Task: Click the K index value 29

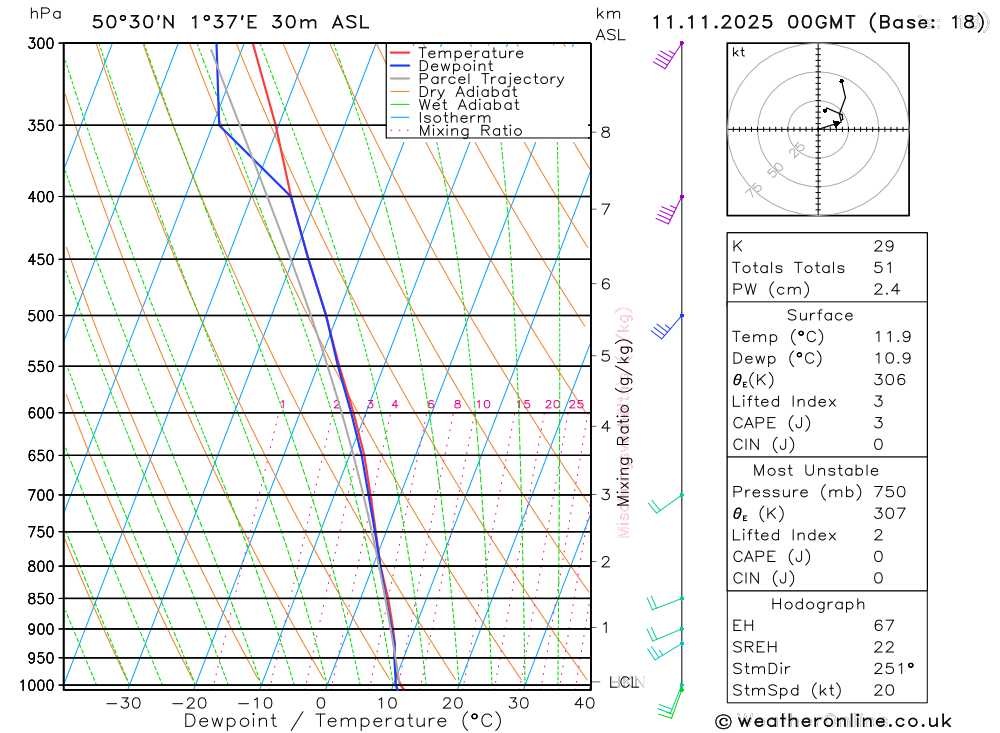Action: click(x=884, y=246)
